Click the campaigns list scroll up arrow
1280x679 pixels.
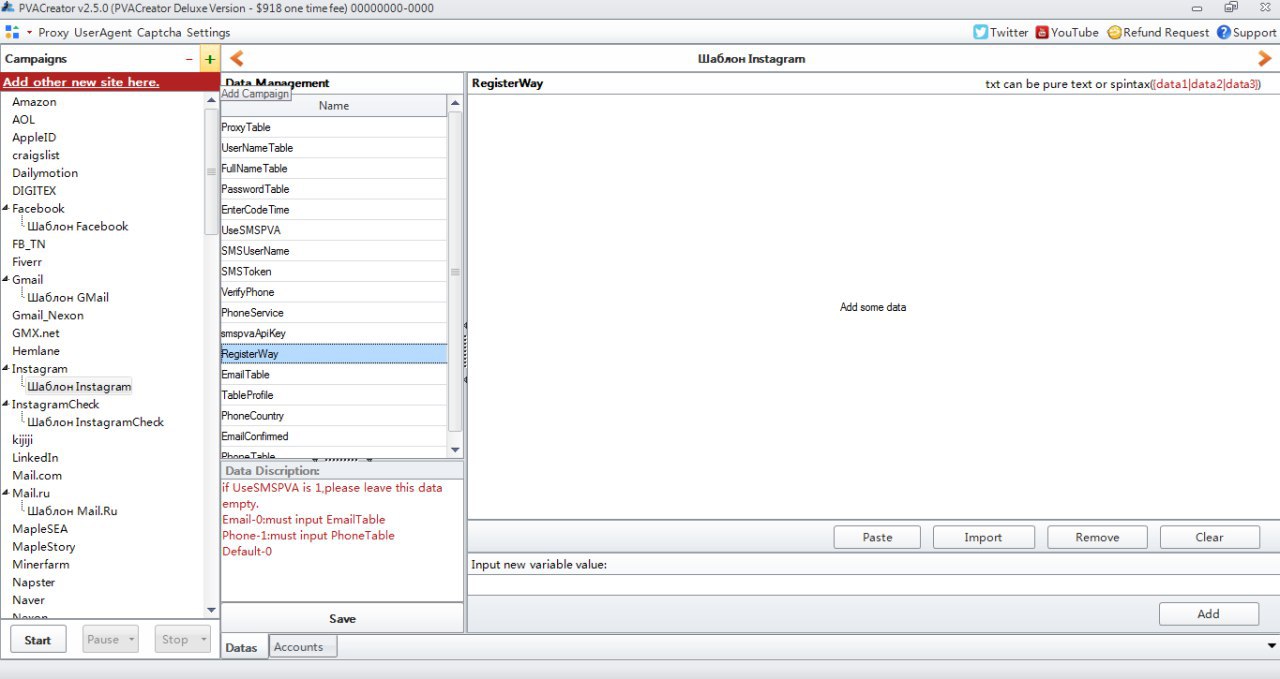point(211,100)
